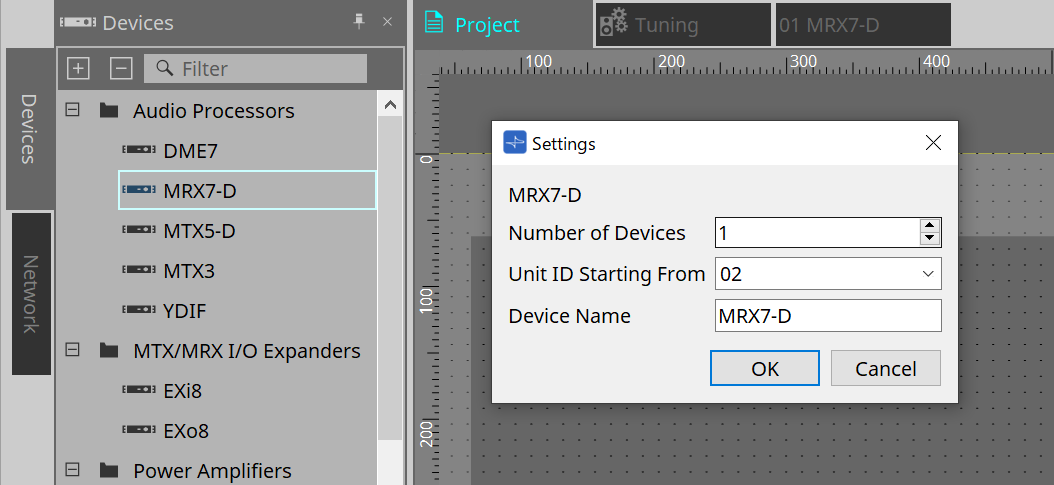
Task: Select the MTX/MRX I/O Expanders label
Action: pos(247,351)
